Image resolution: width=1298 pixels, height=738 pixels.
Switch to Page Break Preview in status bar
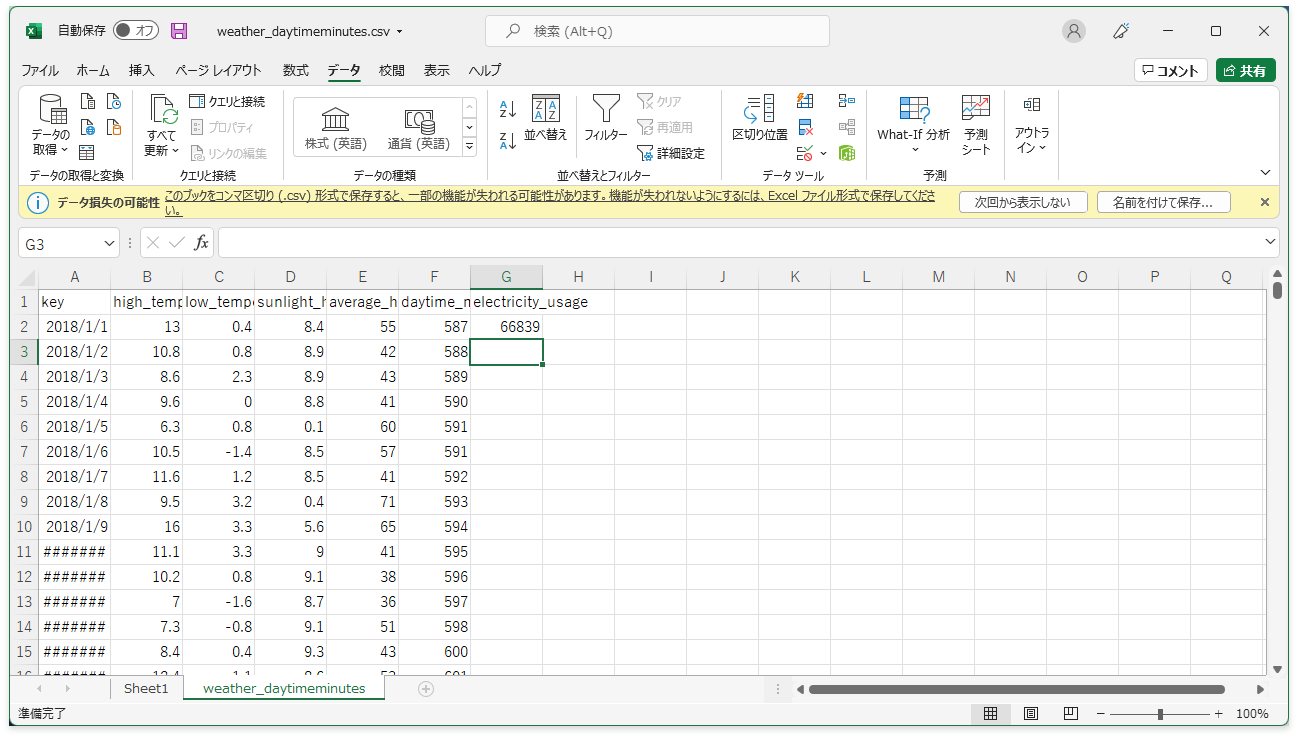1071,714
